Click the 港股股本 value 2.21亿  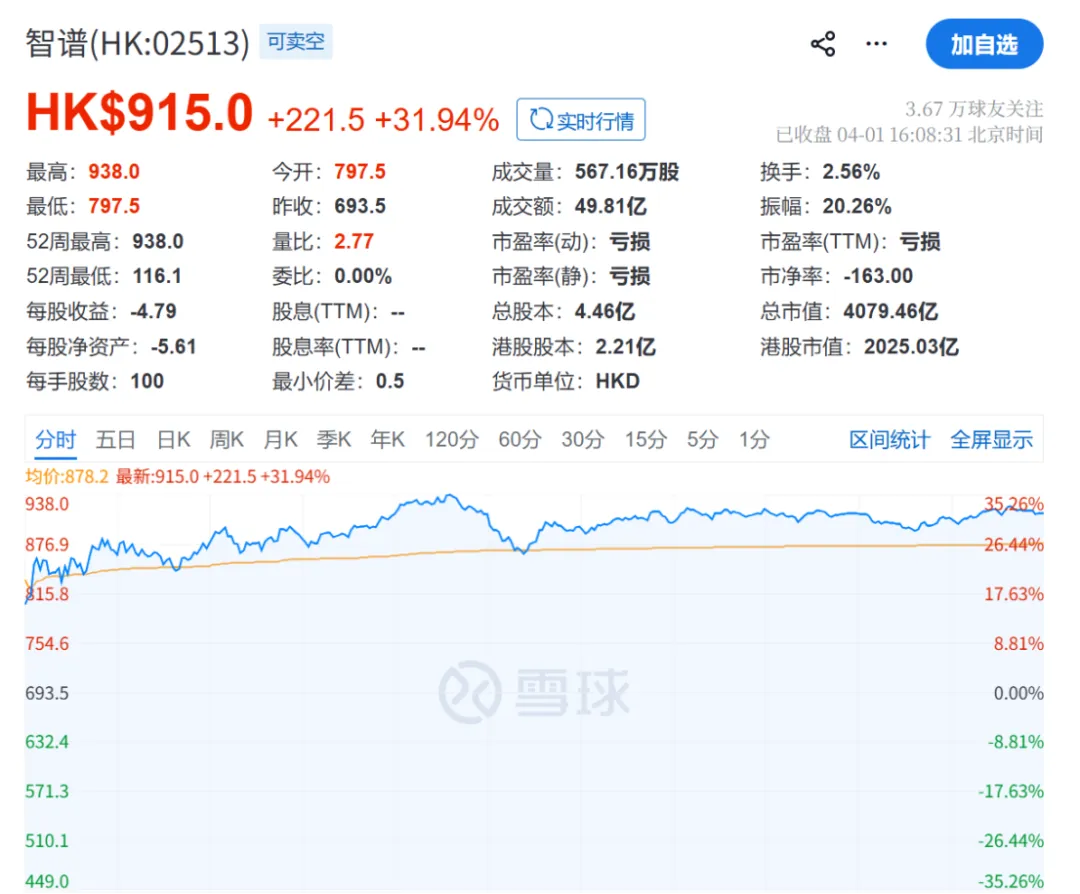coord(625,346)
